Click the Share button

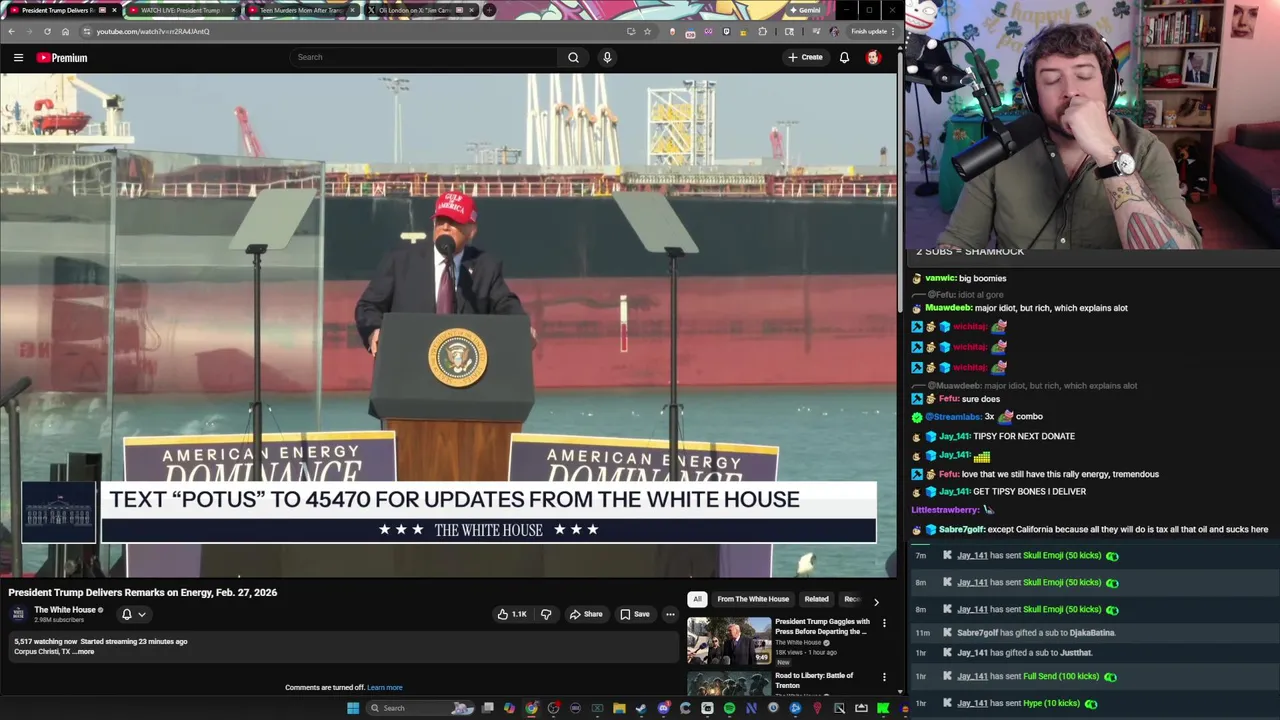coord(586,614)
